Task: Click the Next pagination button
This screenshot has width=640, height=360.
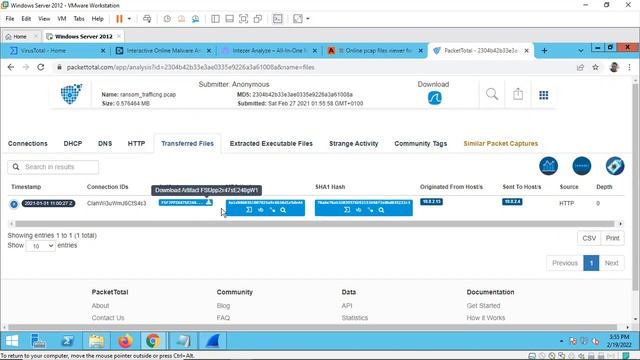Action: click(611, 263)
